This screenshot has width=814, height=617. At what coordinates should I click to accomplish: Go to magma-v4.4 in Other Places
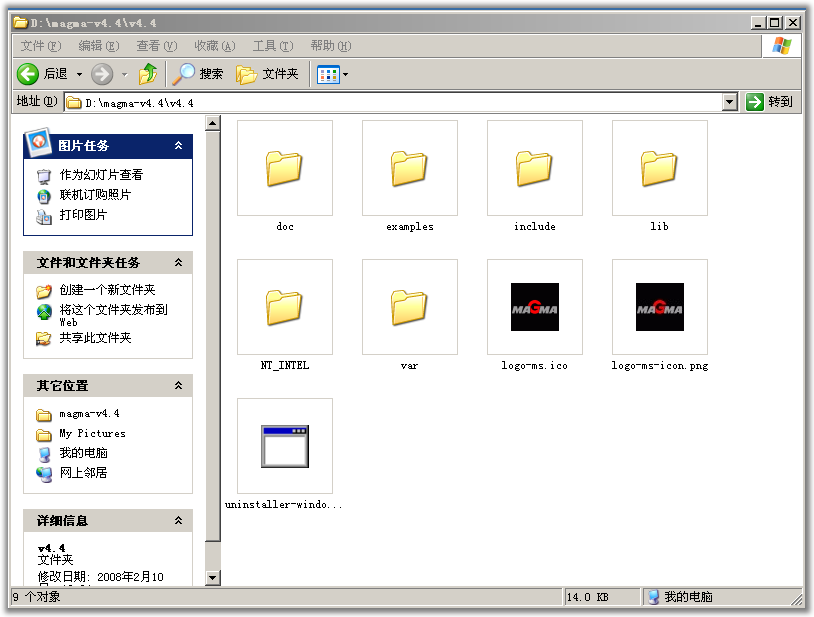89,414
